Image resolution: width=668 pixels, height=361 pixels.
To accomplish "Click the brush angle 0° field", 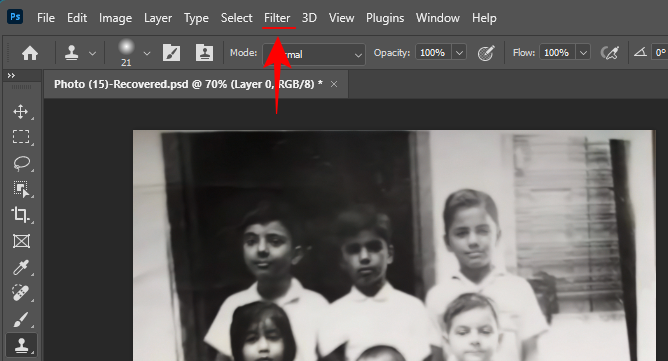I will pyautogui.click(x=659, y=52).
